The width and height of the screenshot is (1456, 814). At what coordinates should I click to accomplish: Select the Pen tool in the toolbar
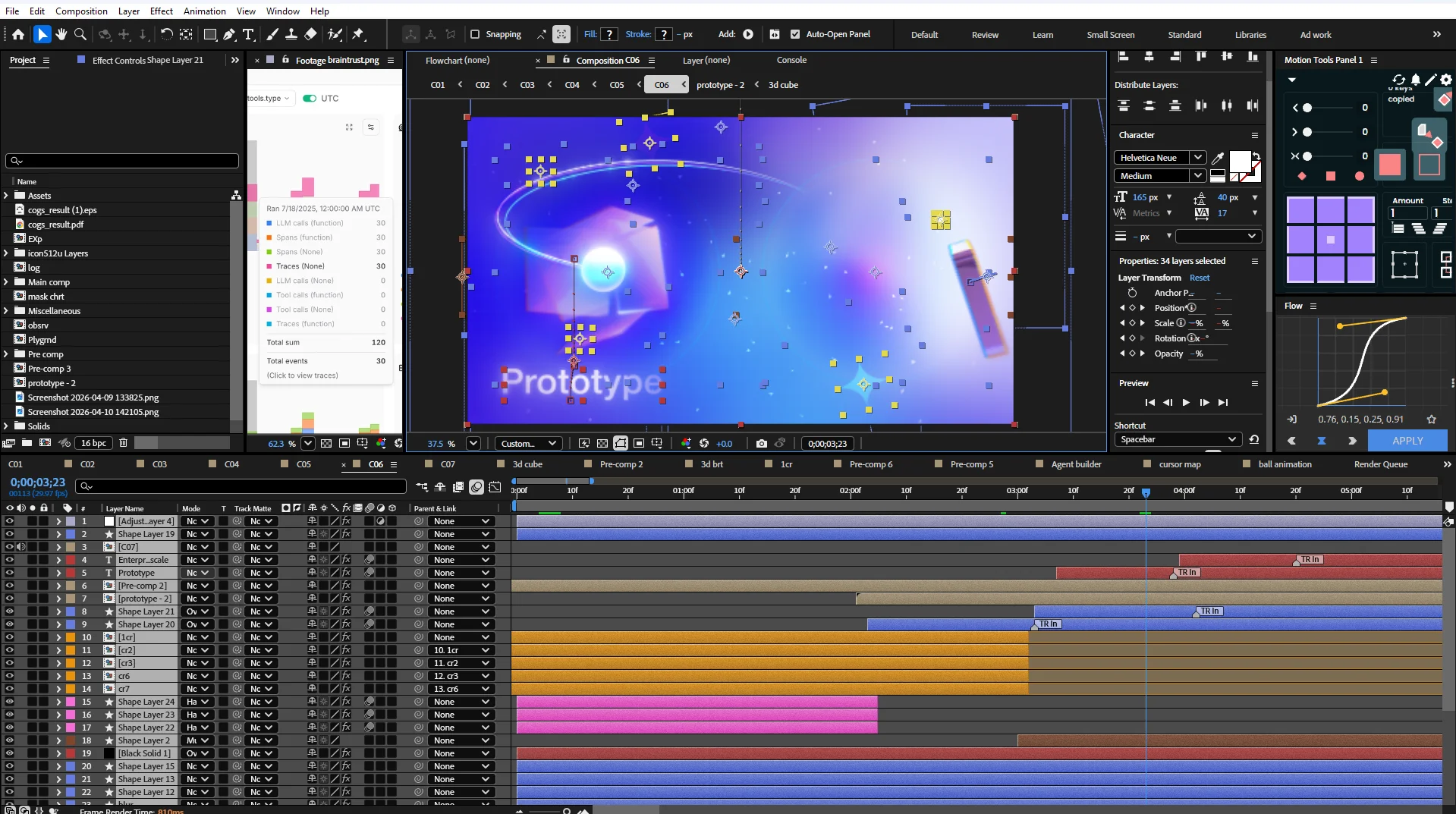tap(228, 34)
